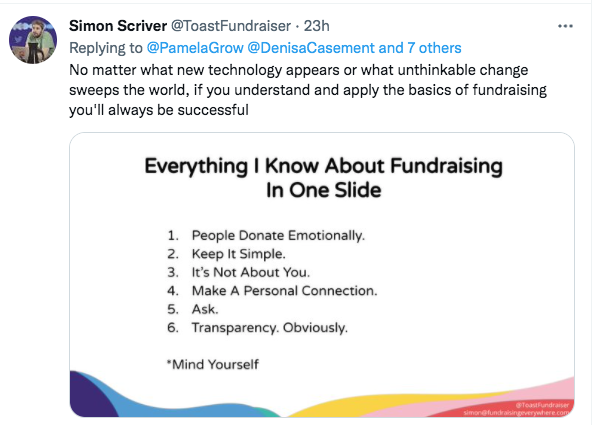The image size is (593, 425).
Task: Click 'Make A Personal Connection' list item
Action: pos(284,291)
